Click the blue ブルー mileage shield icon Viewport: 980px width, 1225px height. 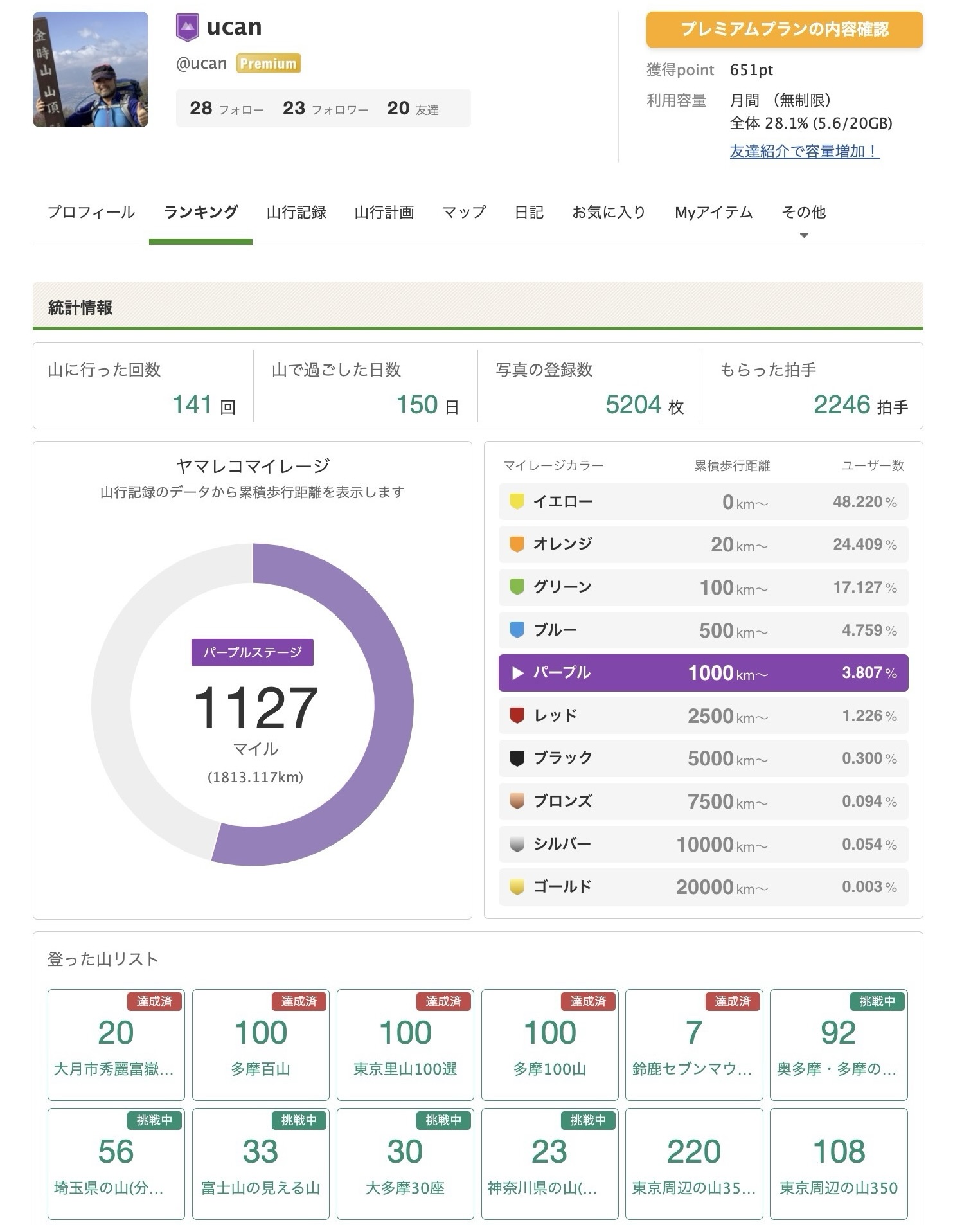coord(517,630)
